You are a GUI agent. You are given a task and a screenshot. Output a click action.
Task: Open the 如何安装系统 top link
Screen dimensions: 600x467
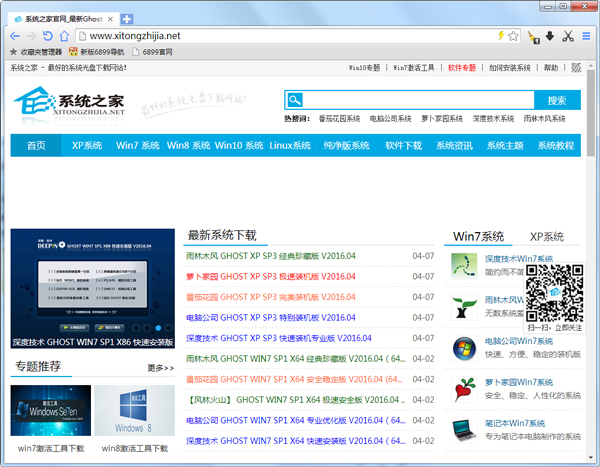coord(510,68)
